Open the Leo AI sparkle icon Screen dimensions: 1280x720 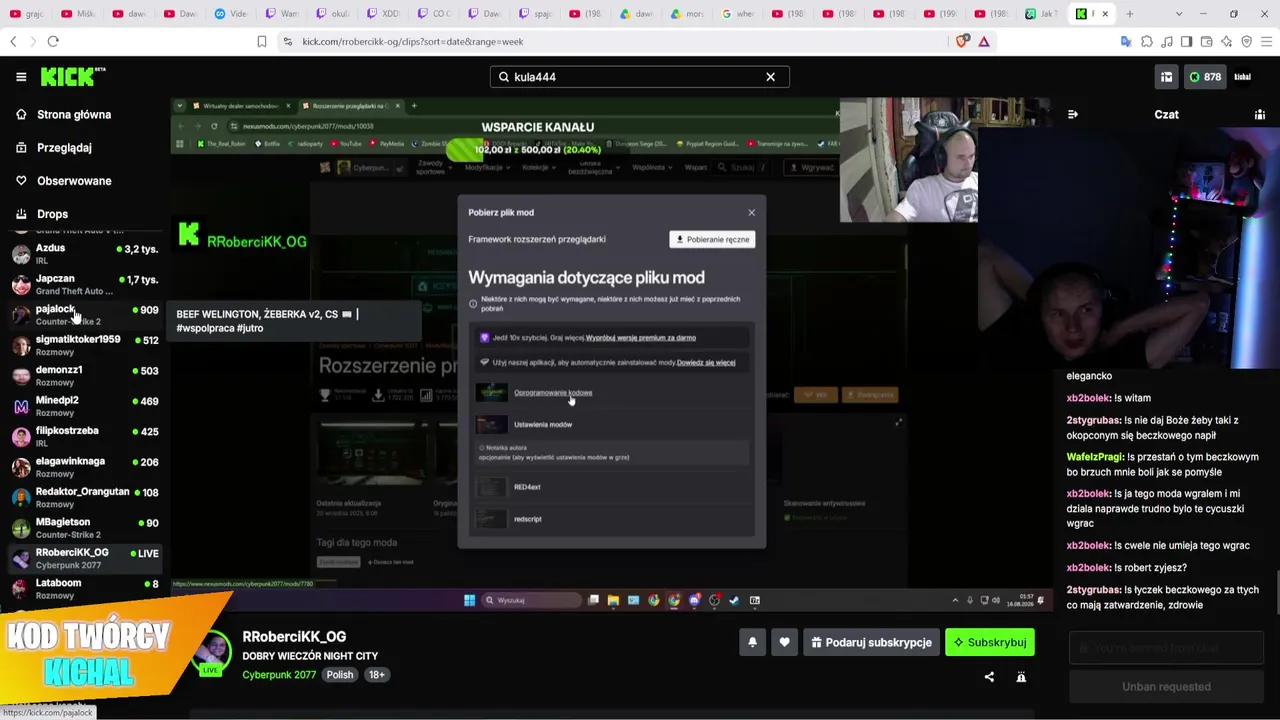click(x=1227, y=42)
